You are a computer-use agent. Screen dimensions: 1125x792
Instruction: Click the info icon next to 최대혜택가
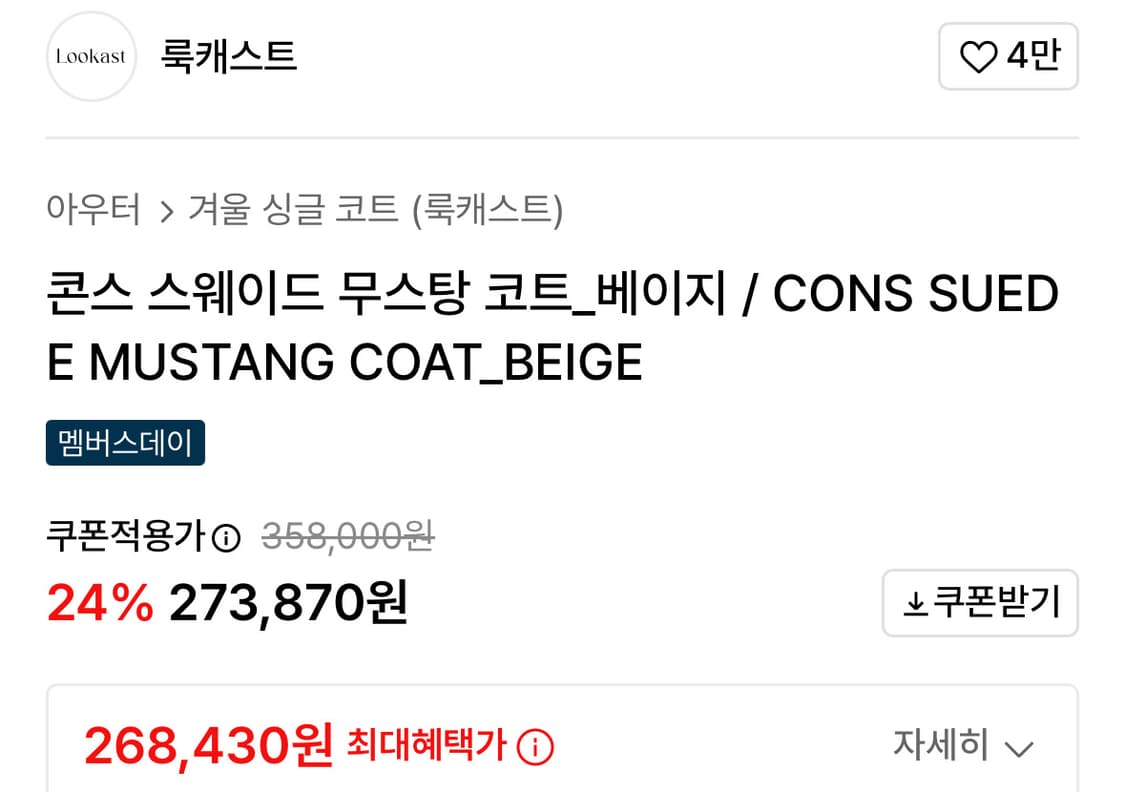point(537,745)
